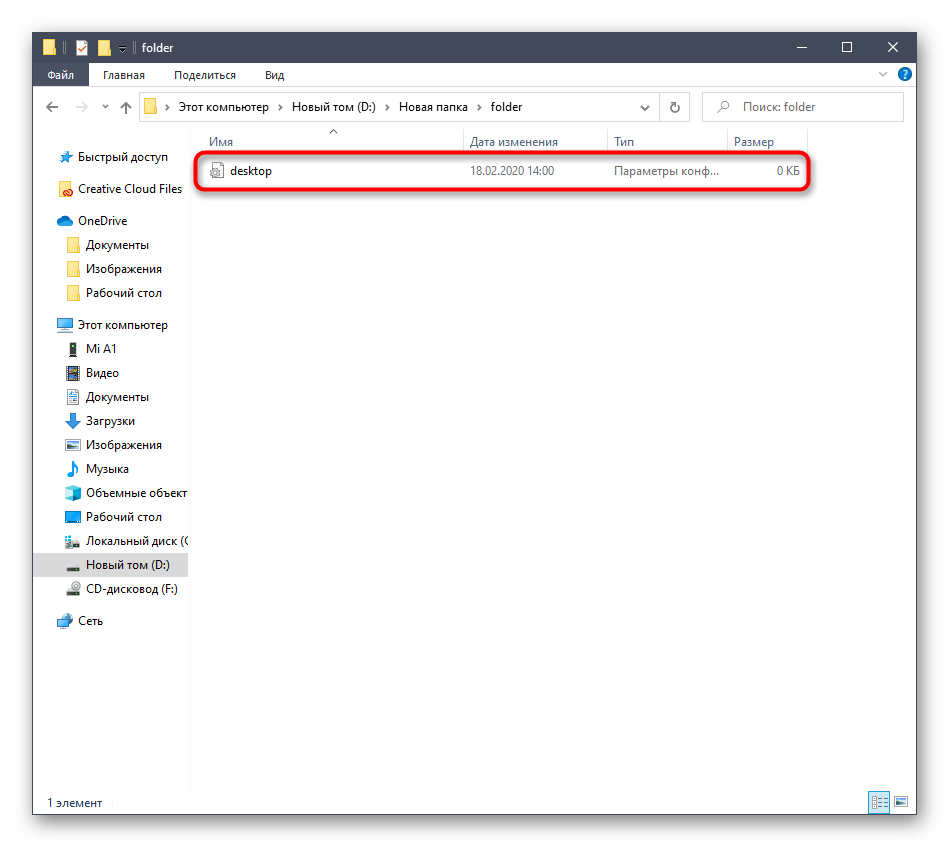Select Новый том (D:) in sidebar
Screen dimensions: 949x847
111,565
